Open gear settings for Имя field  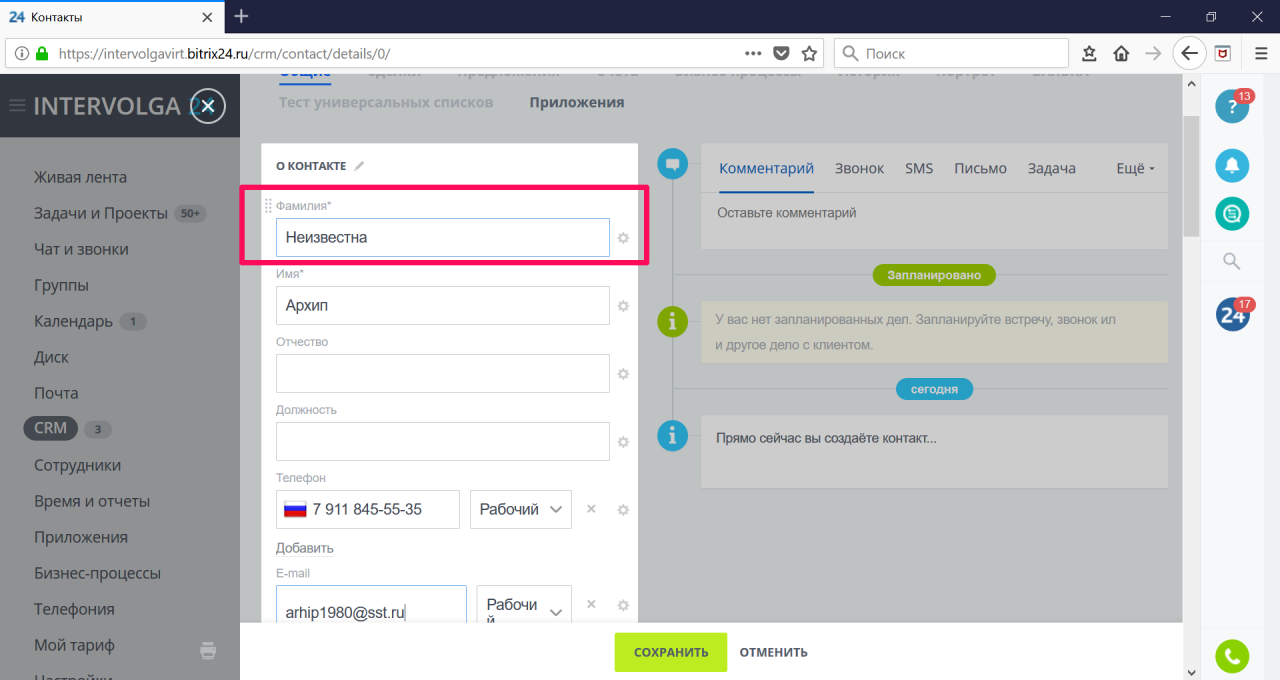[x=623, y=306]
